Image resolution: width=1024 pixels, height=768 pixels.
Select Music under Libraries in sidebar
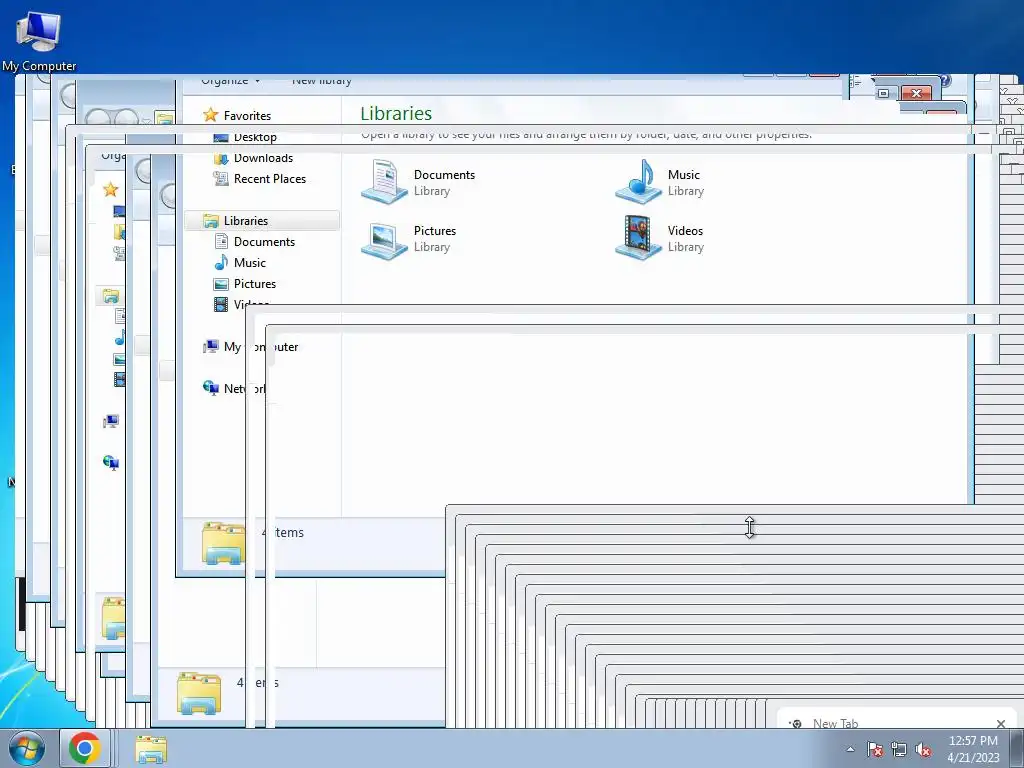pos(249,263)
